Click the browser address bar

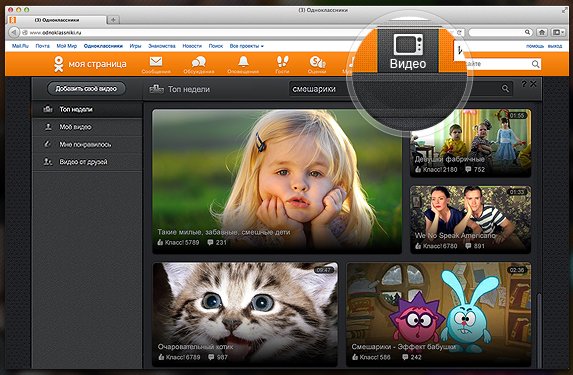point(238,33)
